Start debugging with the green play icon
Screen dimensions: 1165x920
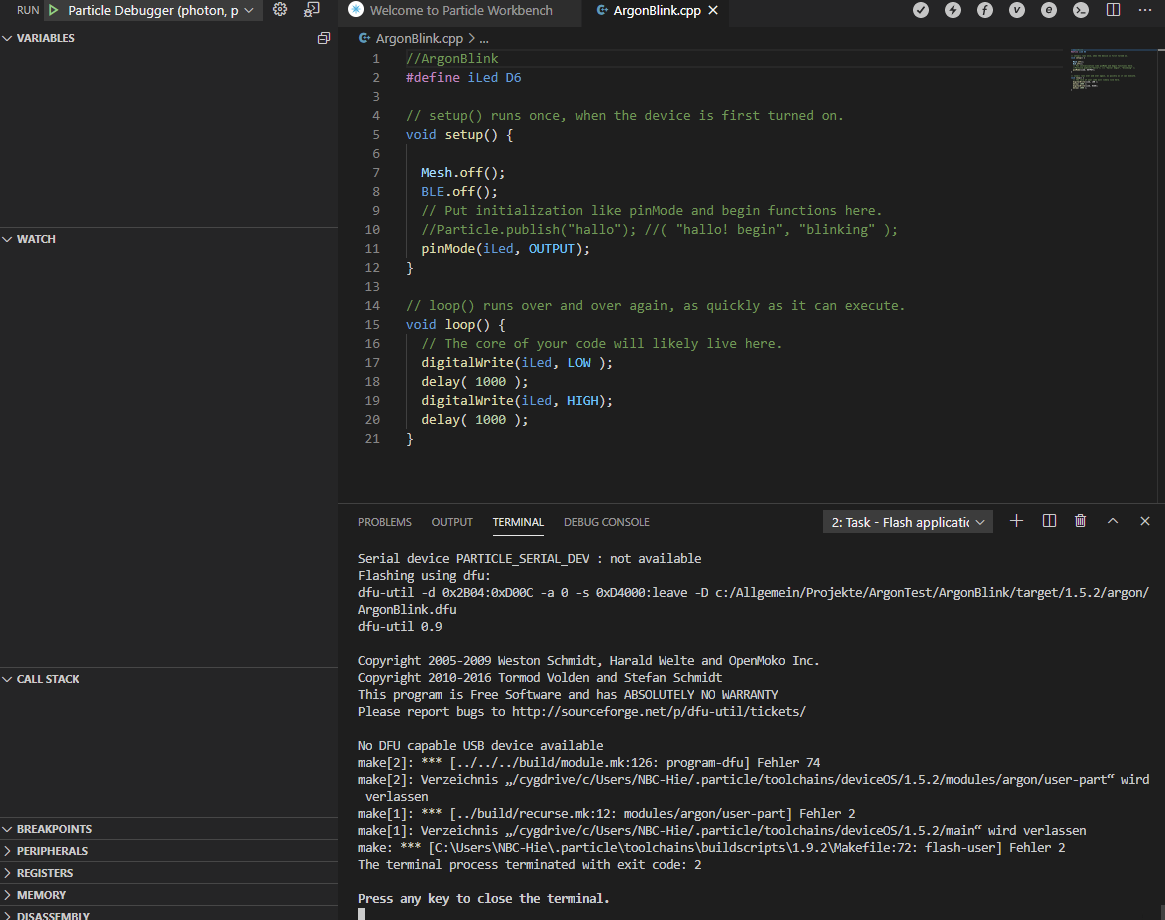coord(53,10)
